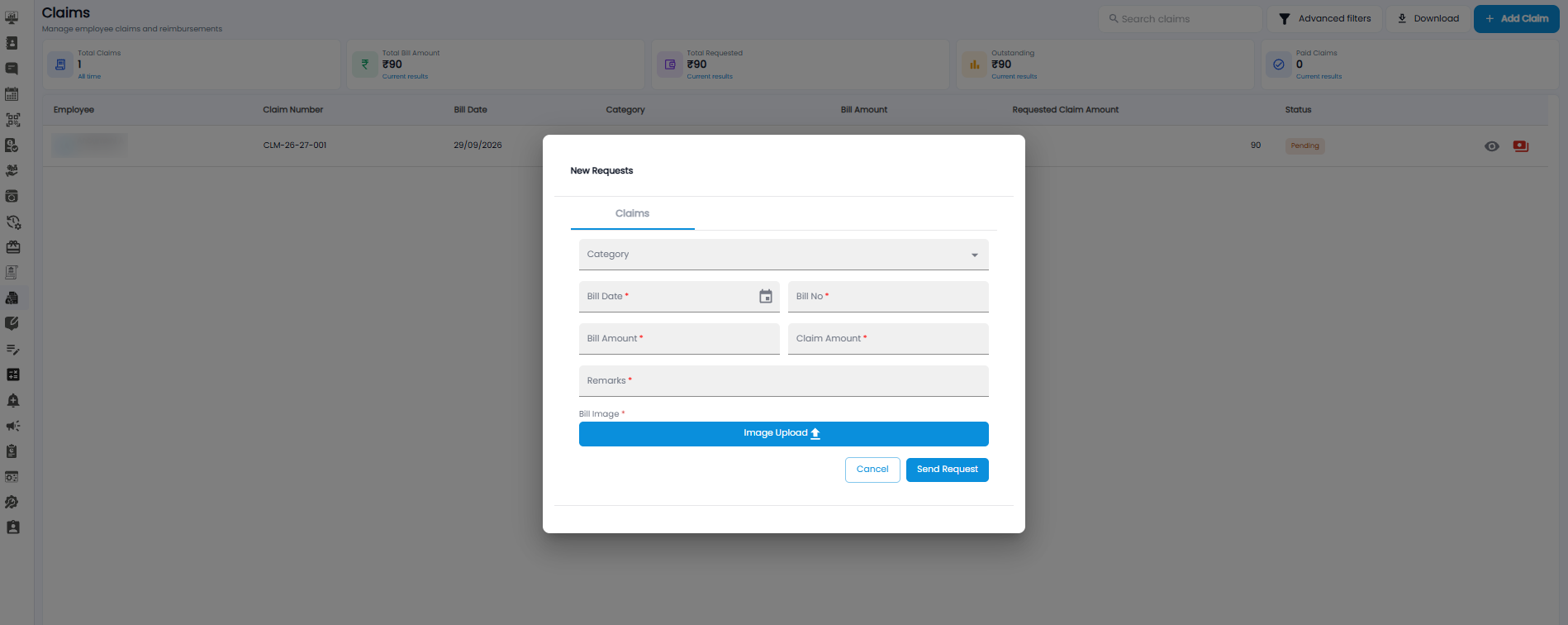Open the chat message icon in sidebar

coord(12,69)
